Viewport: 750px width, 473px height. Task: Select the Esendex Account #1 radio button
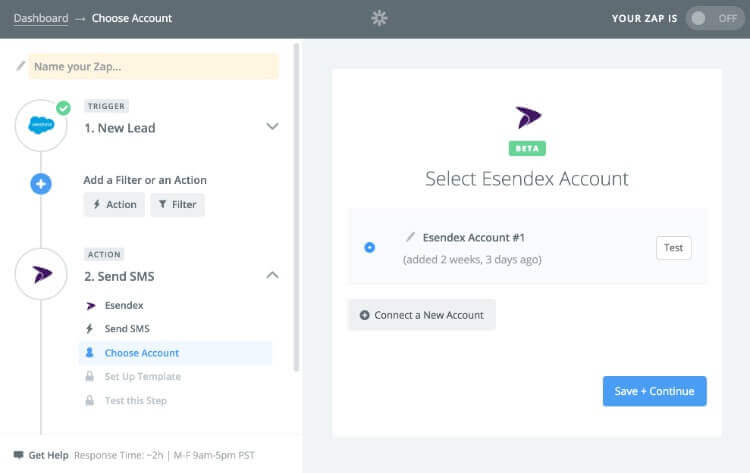370,247
